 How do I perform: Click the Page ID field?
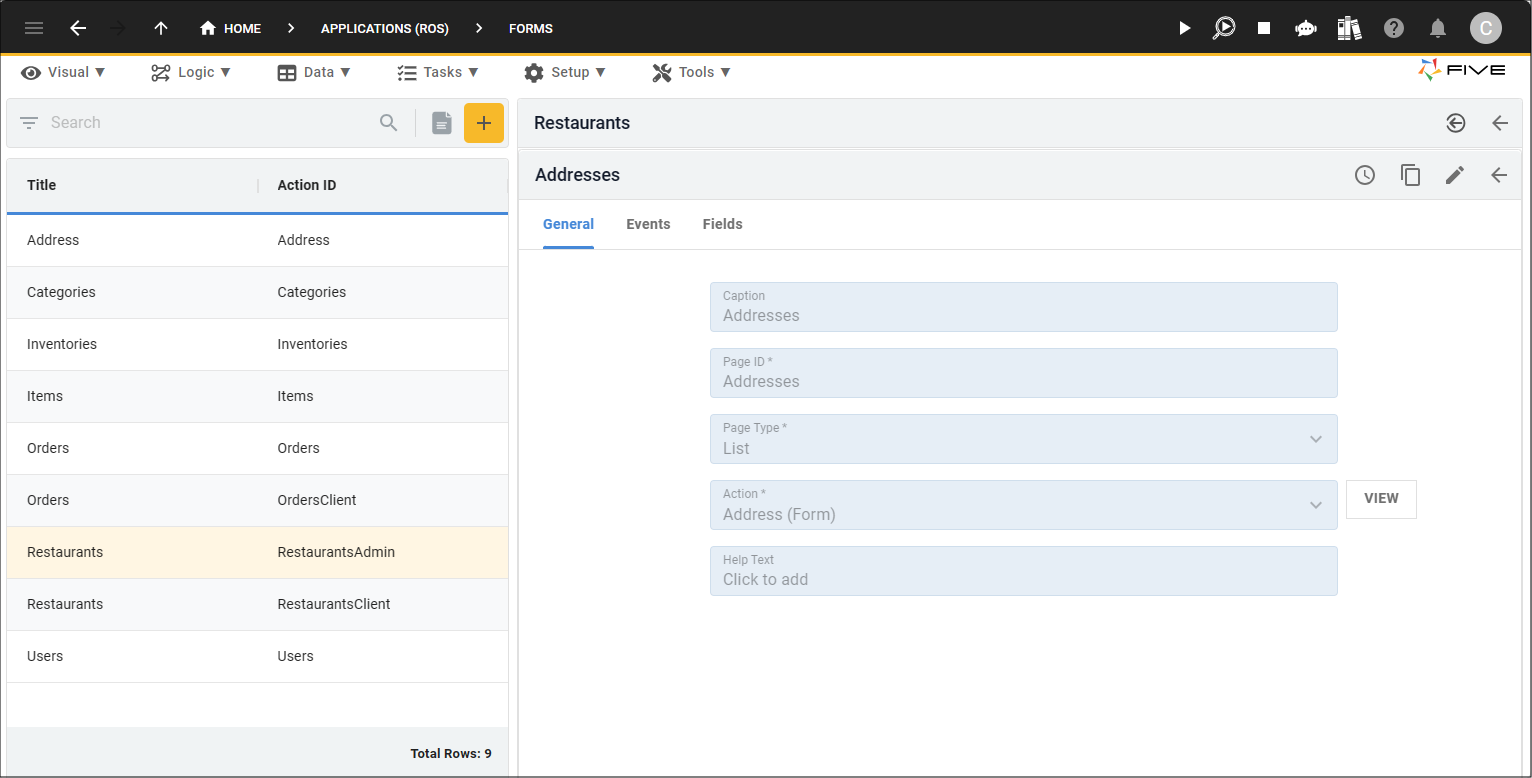pos(1023,373)
